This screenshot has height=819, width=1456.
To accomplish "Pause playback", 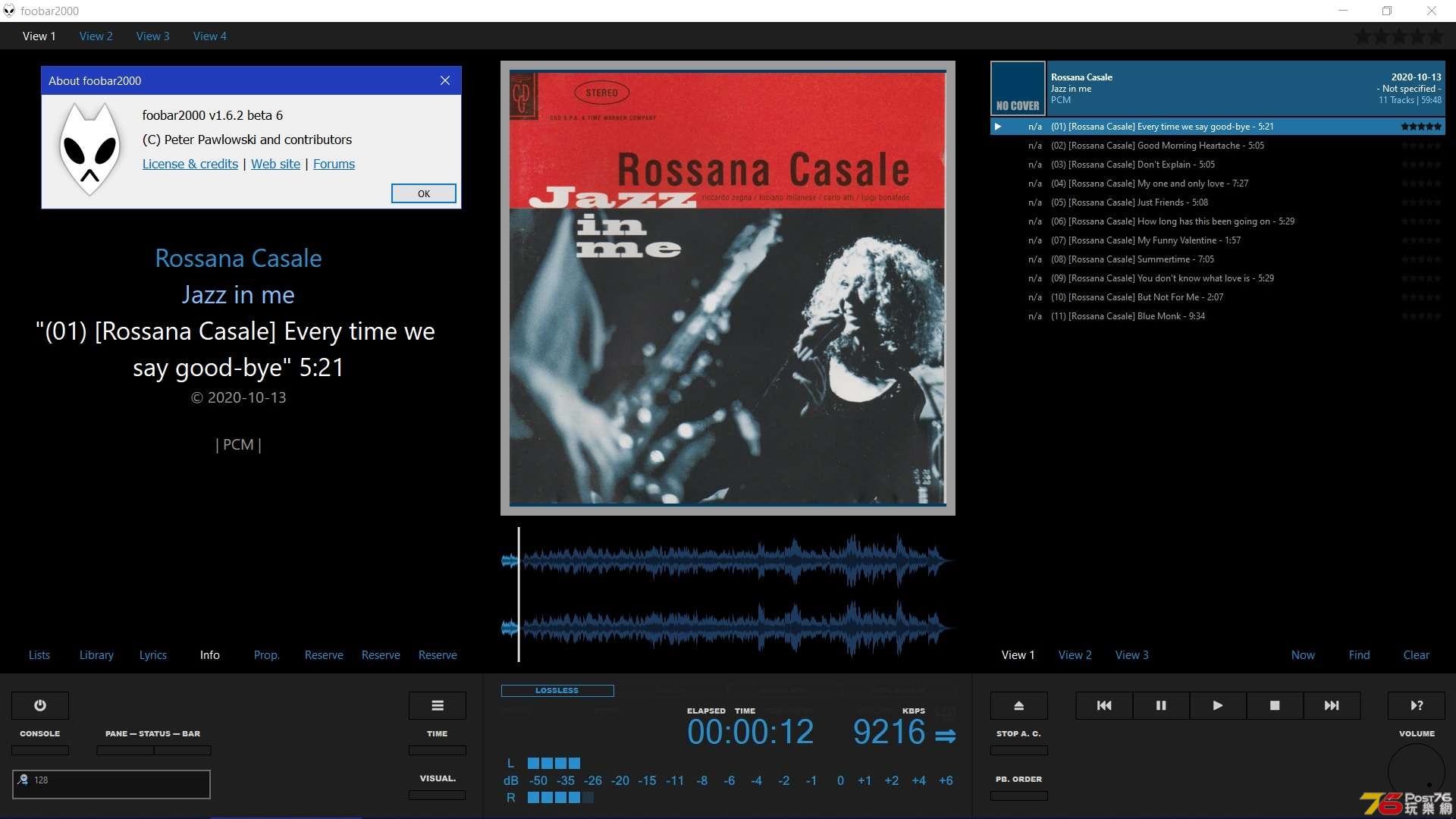I will pyautogui.click(x=1161, y=705).
